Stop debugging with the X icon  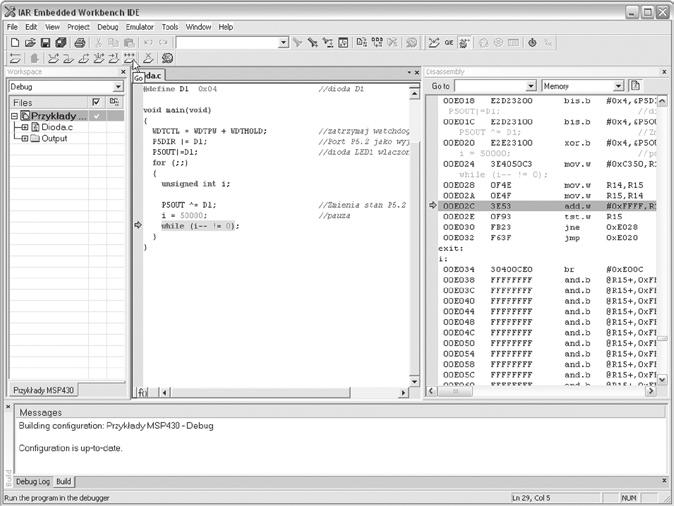pos(148,58)
